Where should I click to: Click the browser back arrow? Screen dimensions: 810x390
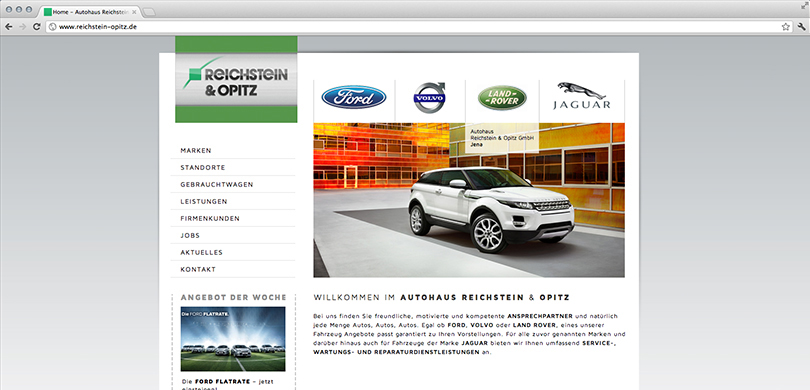(9, 26)
